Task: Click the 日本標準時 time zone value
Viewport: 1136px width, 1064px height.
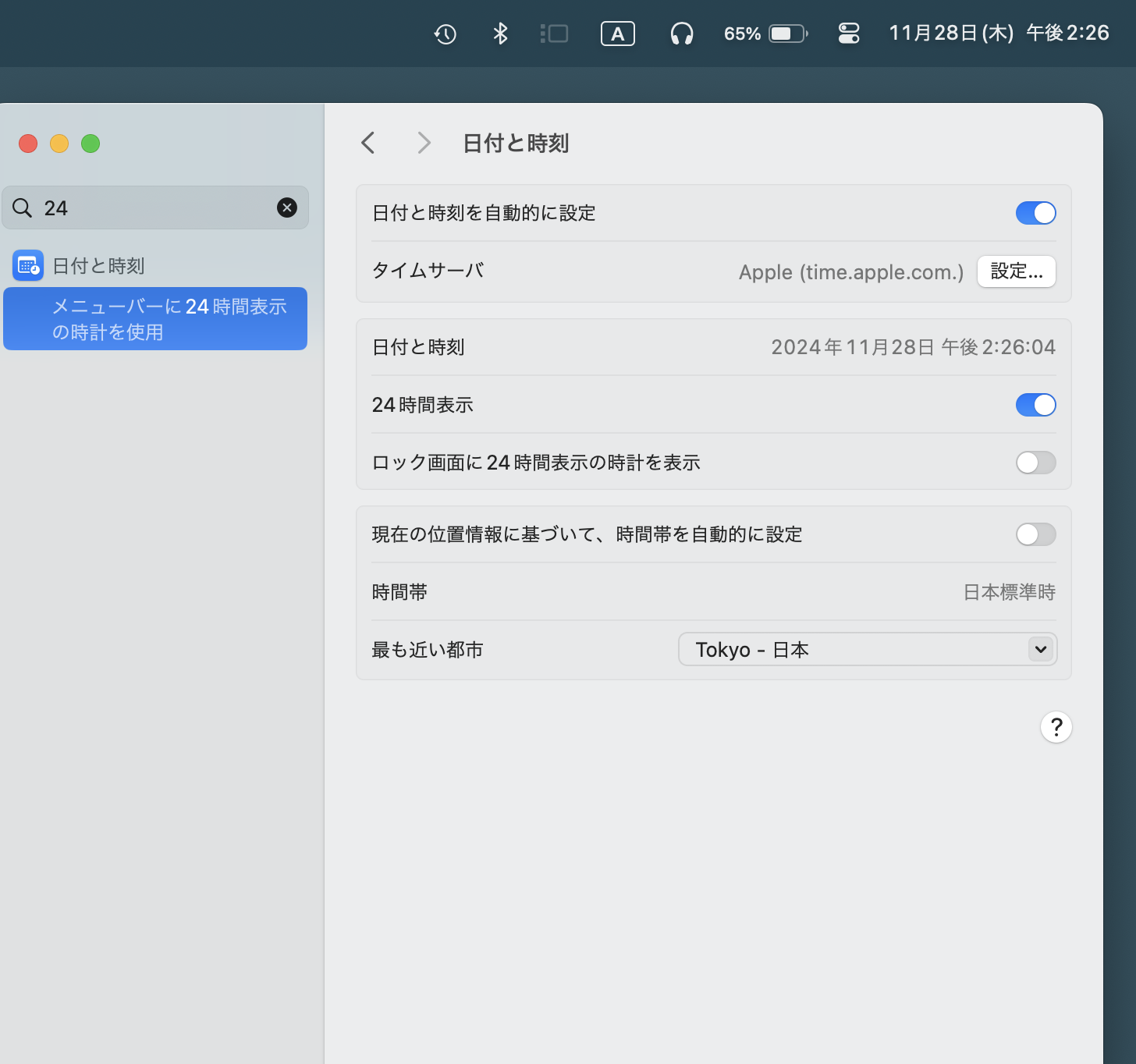Action: (1010, 592)
